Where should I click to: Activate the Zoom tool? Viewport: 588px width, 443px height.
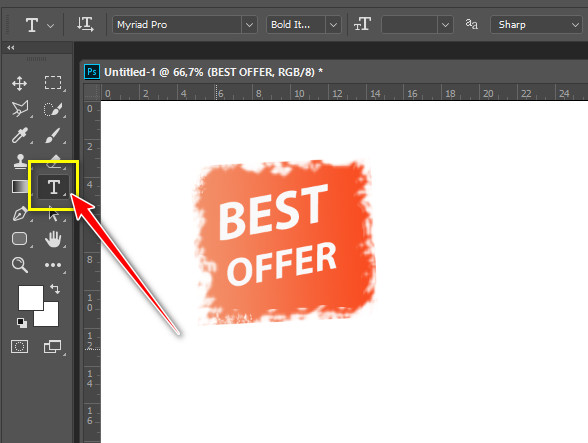point(20,265)
